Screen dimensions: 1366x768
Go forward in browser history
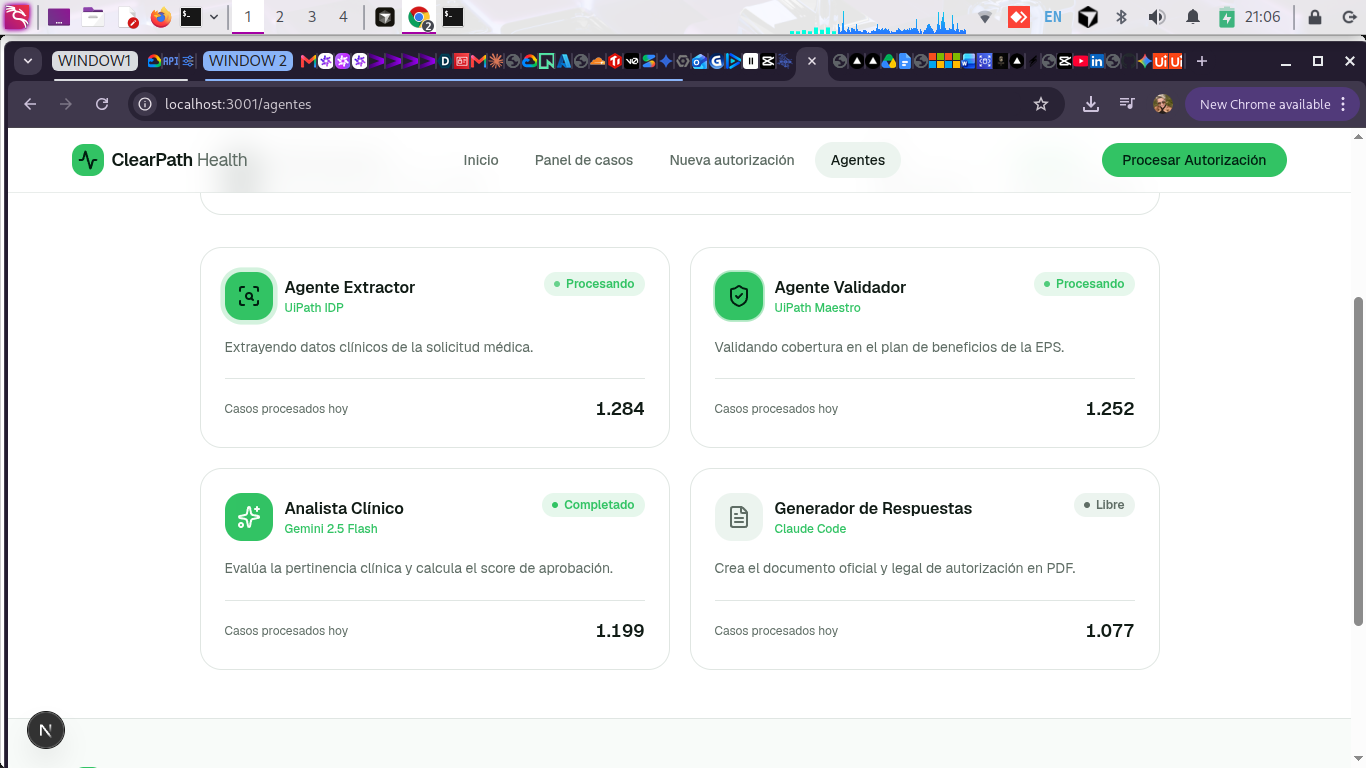pyautogui.click(x=66, y=104)
